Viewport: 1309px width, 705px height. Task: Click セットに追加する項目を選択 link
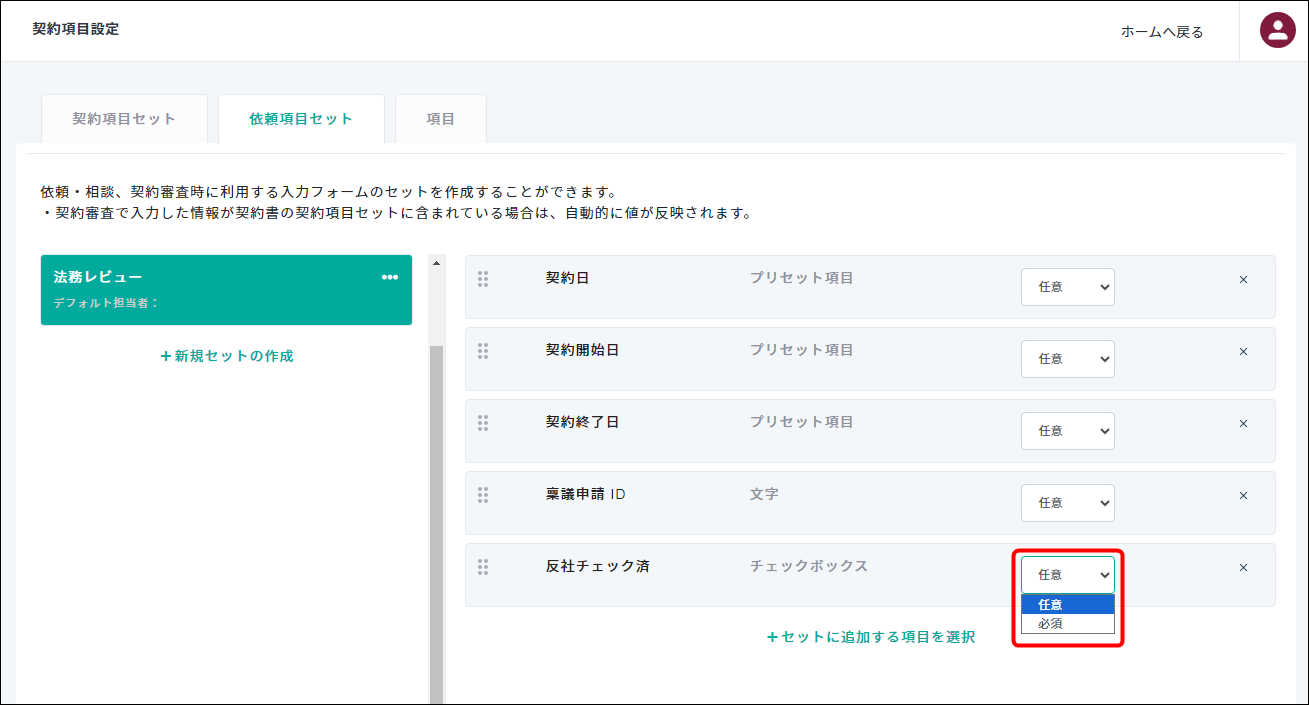(x=872, y=636)
